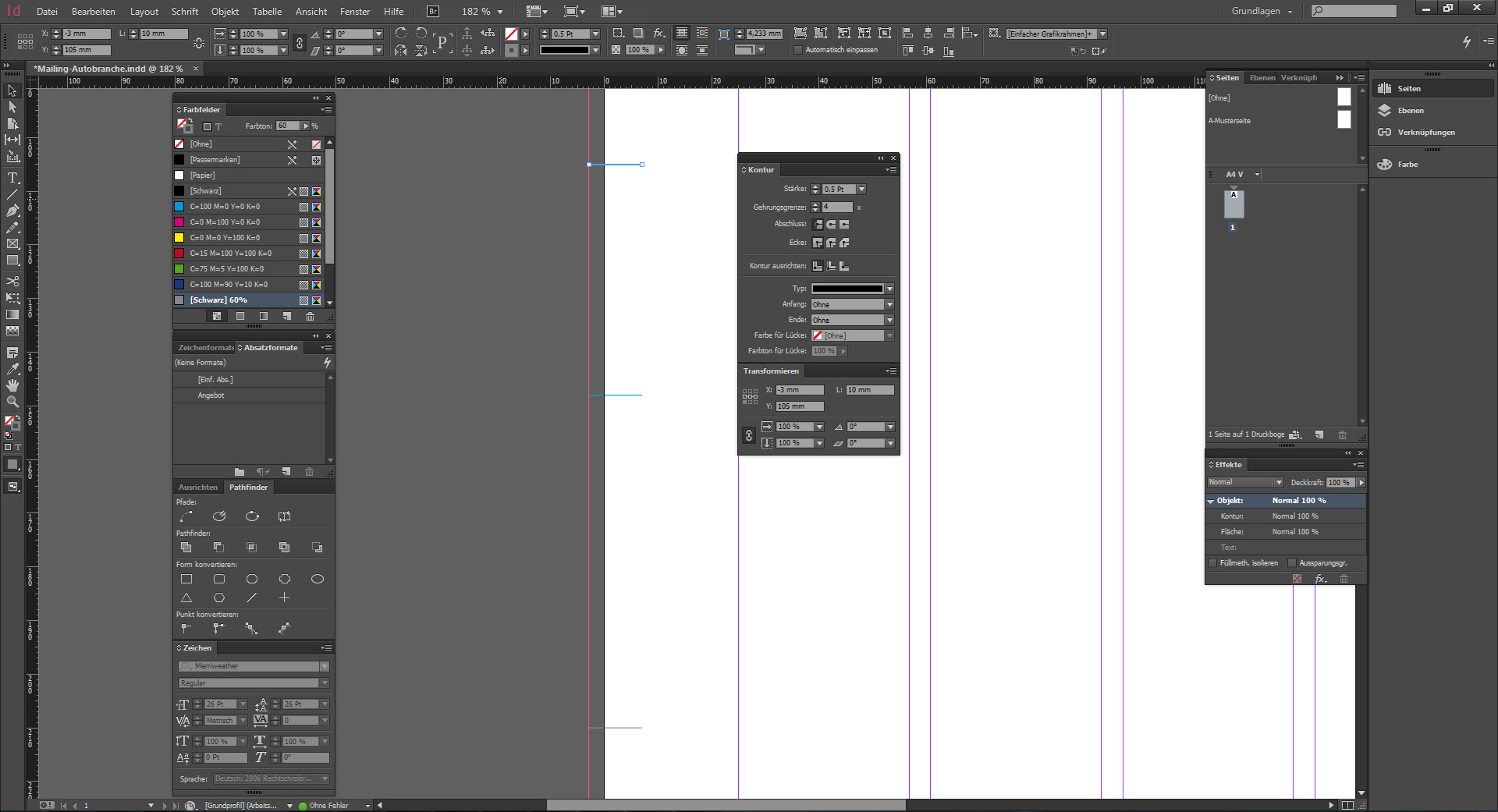Enable the Automatisch einpassen checkbox
The width and height of the screenshot is (1498, 812).
[798, 50]
